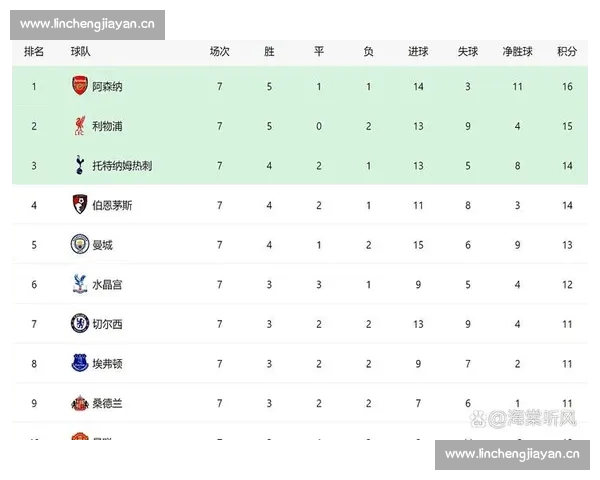Click the Chelsea club crest icon
This screenshot has width=600, height=480.
tap(80, 323)
